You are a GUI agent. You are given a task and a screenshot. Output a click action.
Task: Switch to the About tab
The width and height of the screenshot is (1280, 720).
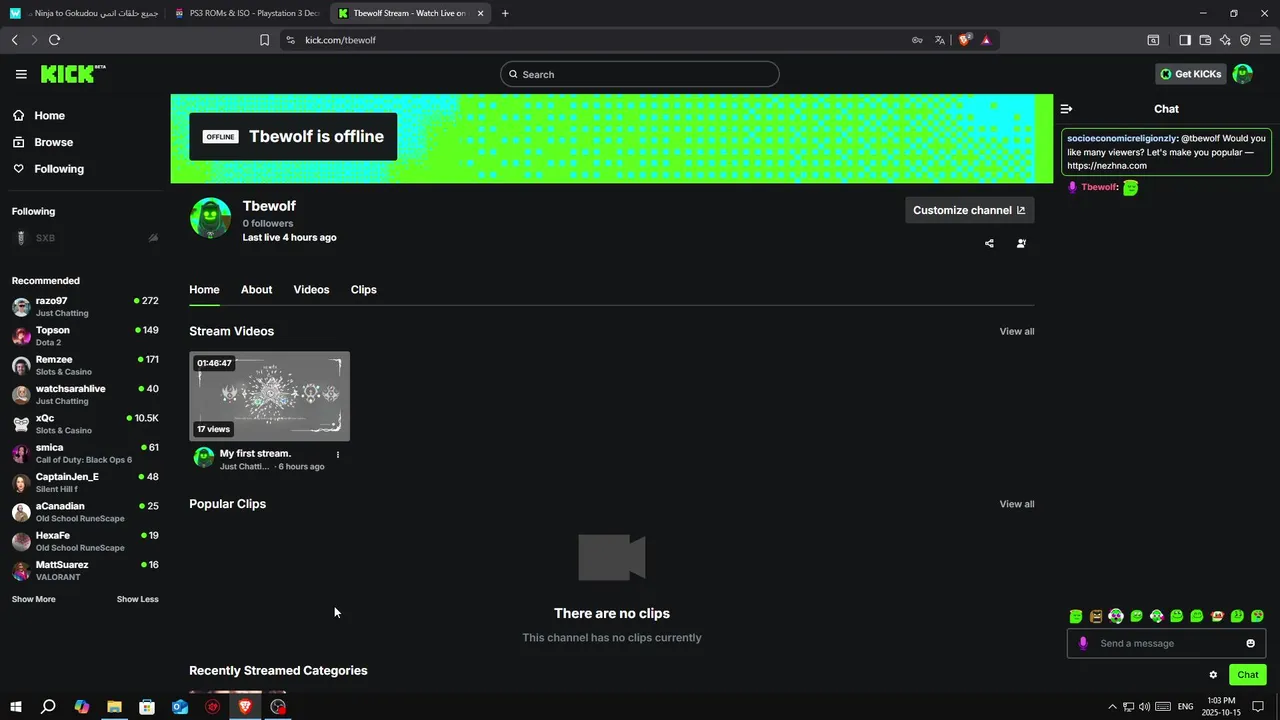pyautogui.click(x=256, y=289)
